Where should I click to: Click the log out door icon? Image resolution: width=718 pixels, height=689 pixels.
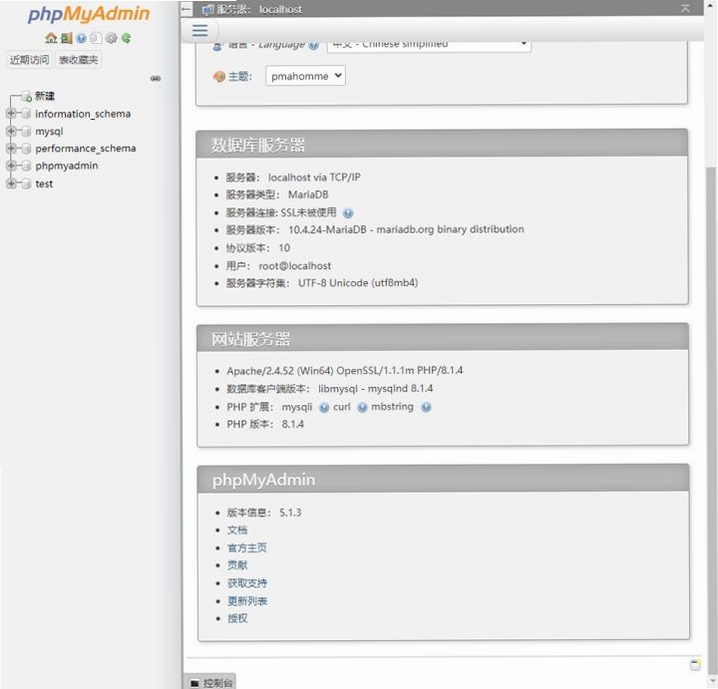67,38
